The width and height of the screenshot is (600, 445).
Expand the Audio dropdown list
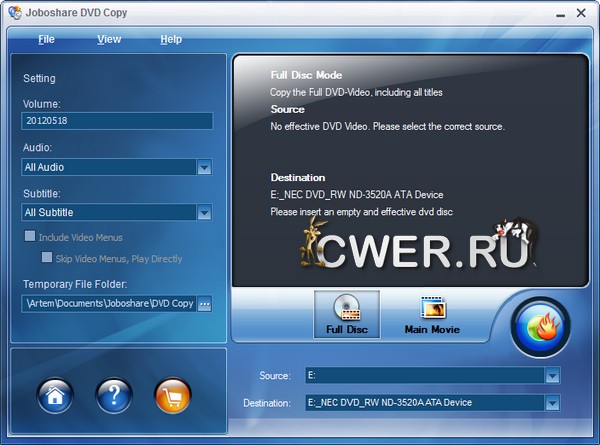pyautogui.click(x=204, y=167)
